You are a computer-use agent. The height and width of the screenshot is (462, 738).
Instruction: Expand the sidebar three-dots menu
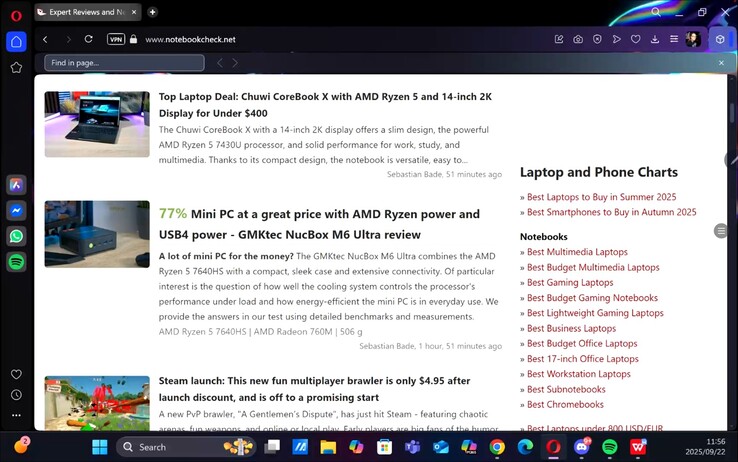[x=16, y=414]
